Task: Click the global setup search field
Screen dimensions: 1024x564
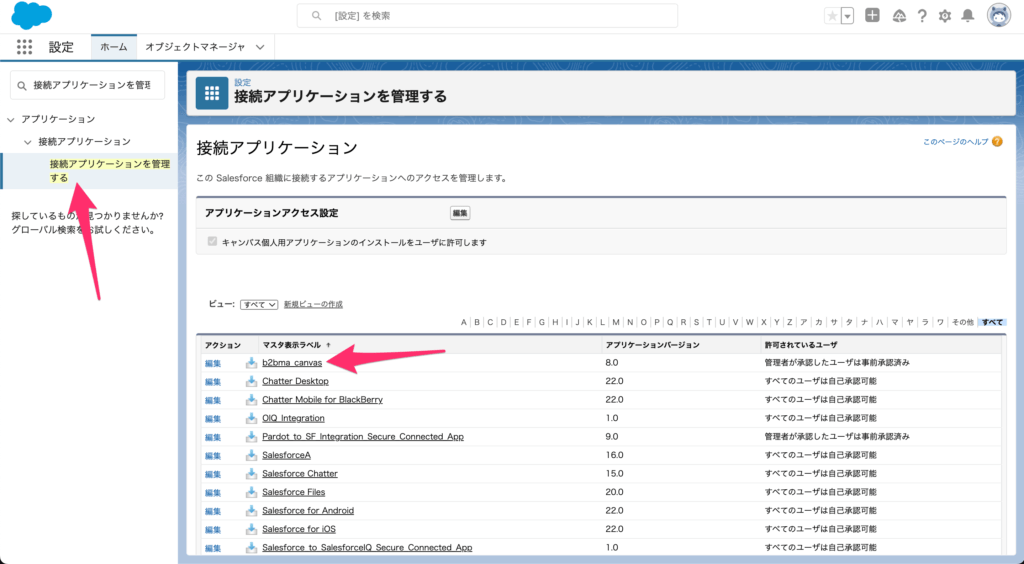Action: [x=487, y=16]
